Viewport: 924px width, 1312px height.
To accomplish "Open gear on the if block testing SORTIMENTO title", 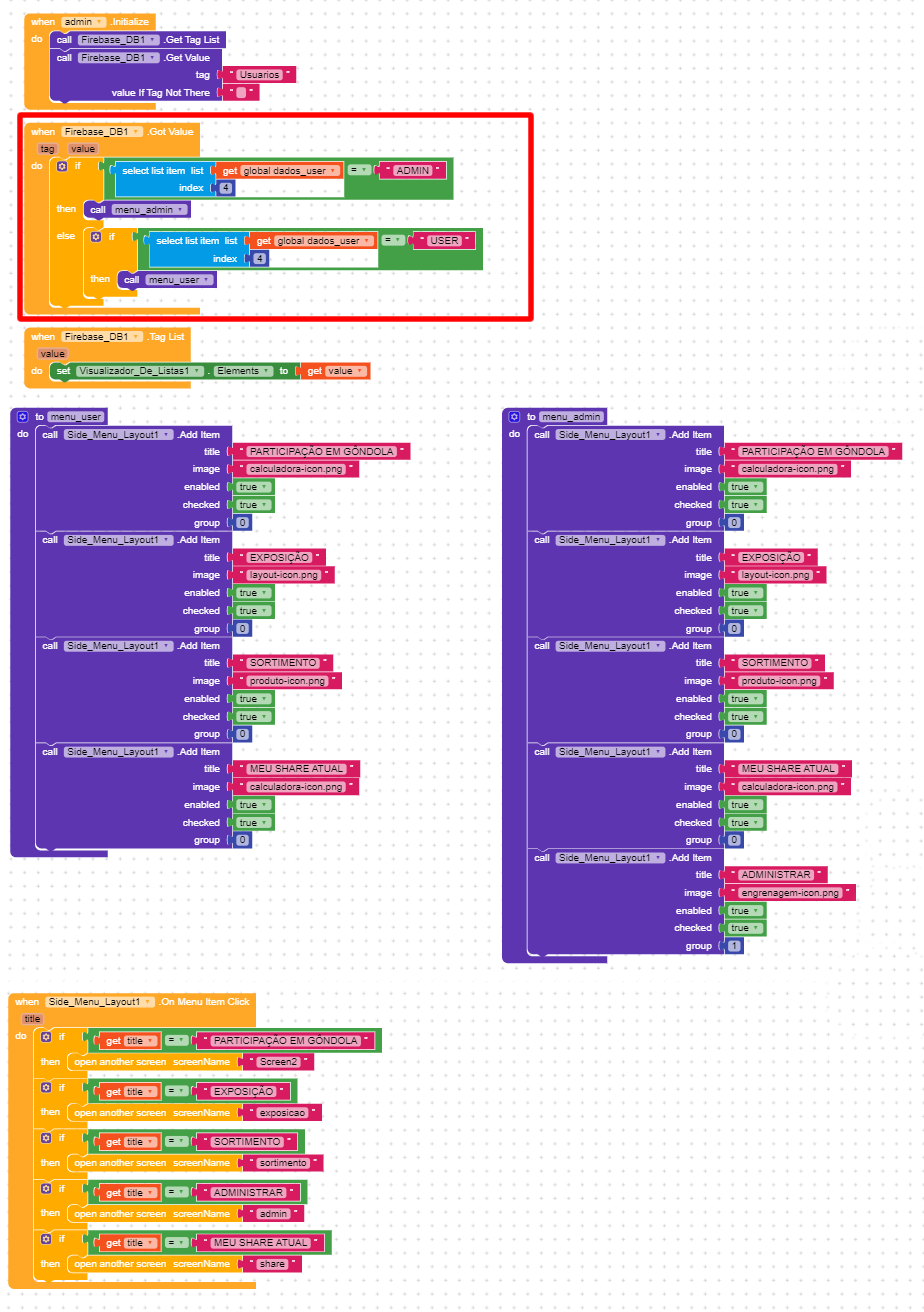I will [x=45, y=1138].
